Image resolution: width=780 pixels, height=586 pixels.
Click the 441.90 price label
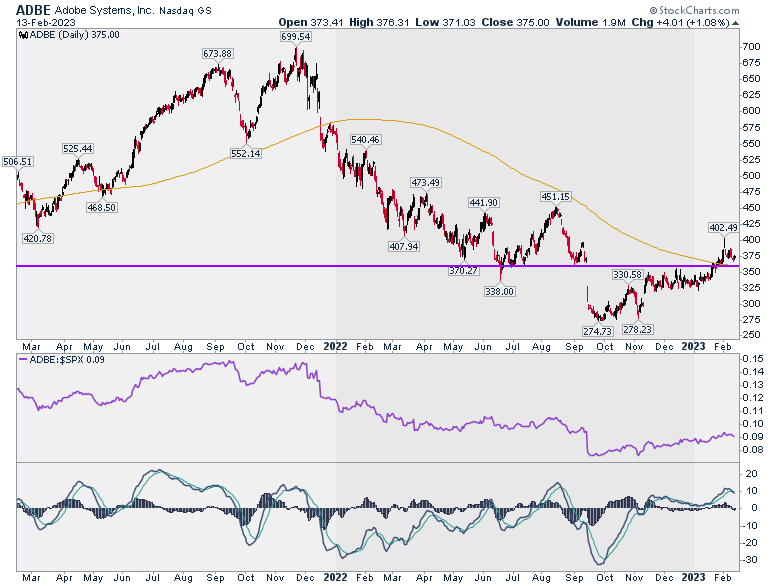pos(484,202)
